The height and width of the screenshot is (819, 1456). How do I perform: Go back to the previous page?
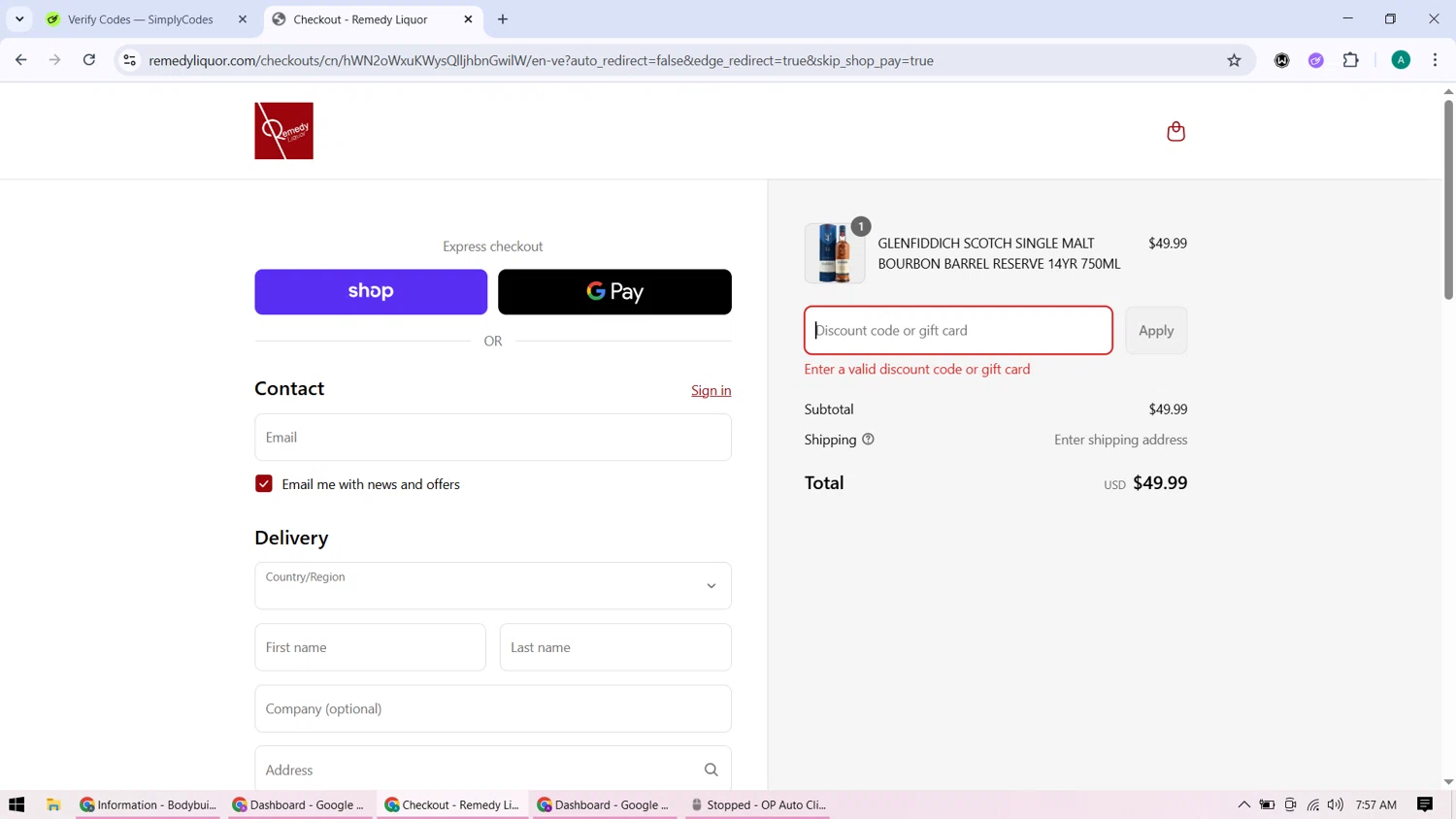(21, 60)
